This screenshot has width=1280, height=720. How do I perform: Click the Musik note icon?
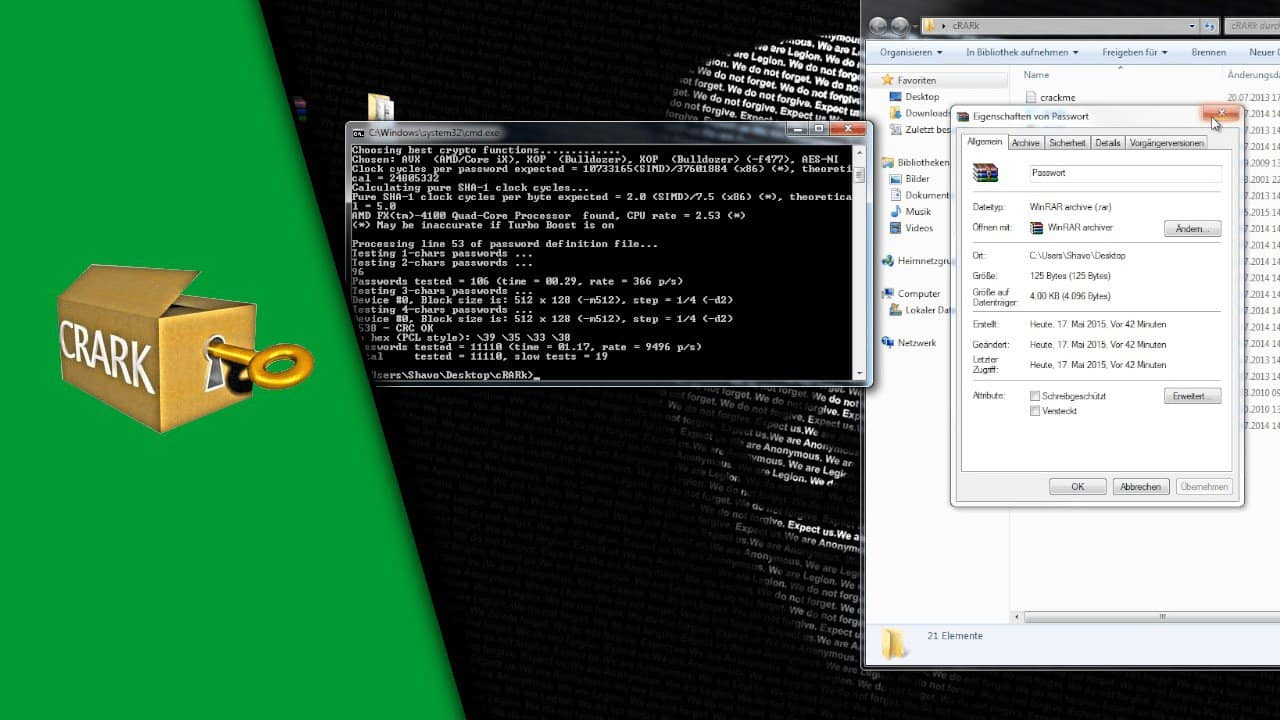click(x=895, y=211)
